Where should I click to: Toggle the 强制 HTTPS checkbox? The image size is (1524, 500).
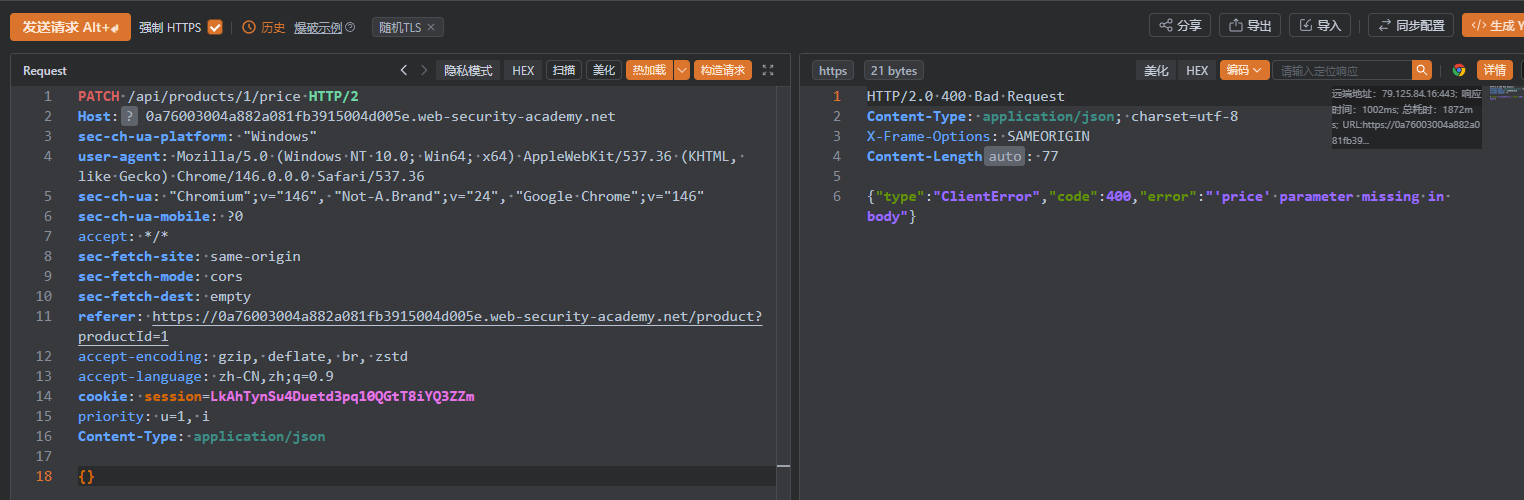(x=215, y=27)
